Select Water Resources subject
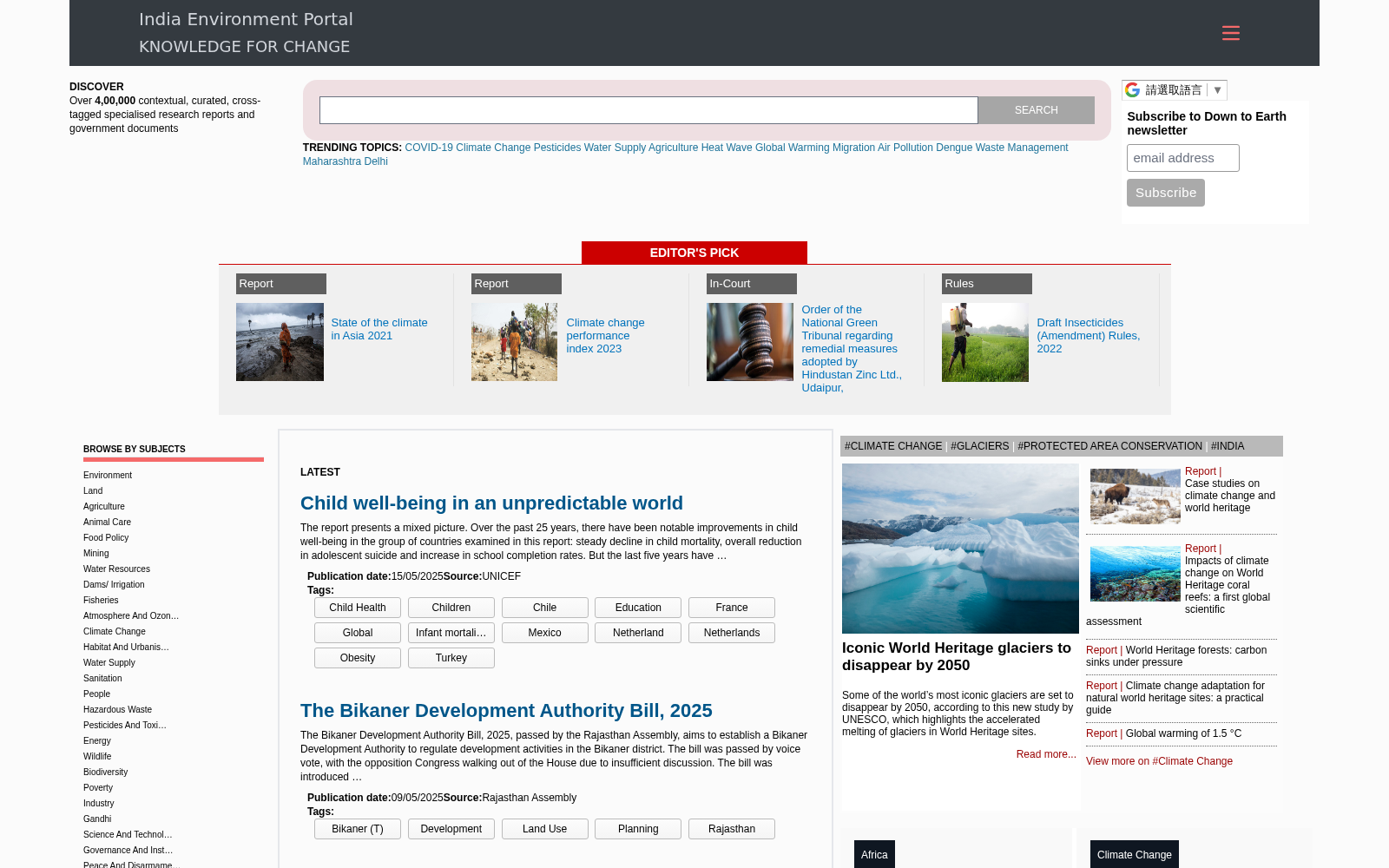The width and height of the screenshot is (1389, 868). (x=116, y=569)
